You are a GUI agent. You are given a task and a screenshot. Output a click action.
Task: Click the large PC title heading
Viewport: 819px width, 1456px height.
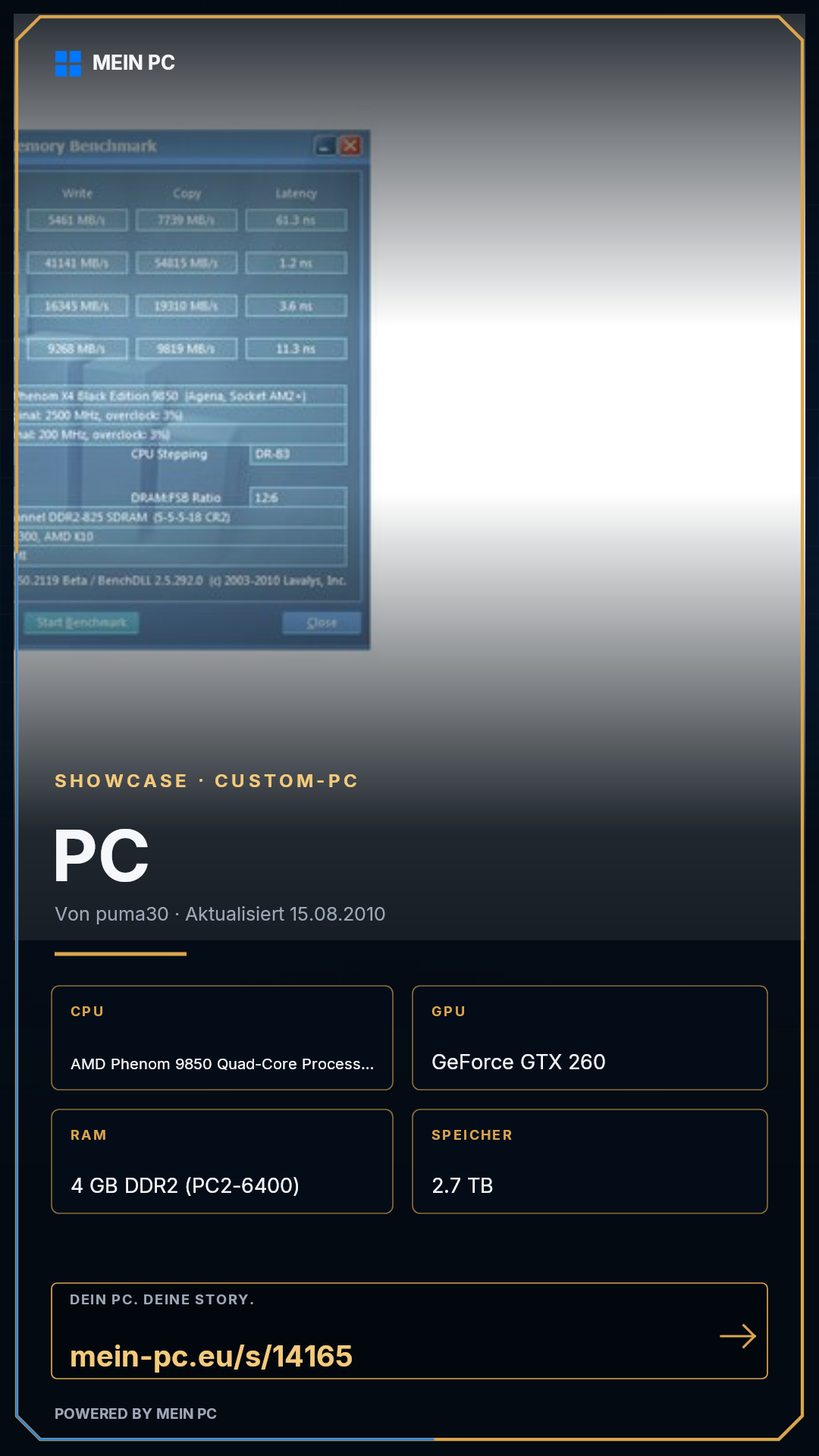pyautogui.click(x=102, y=856)
